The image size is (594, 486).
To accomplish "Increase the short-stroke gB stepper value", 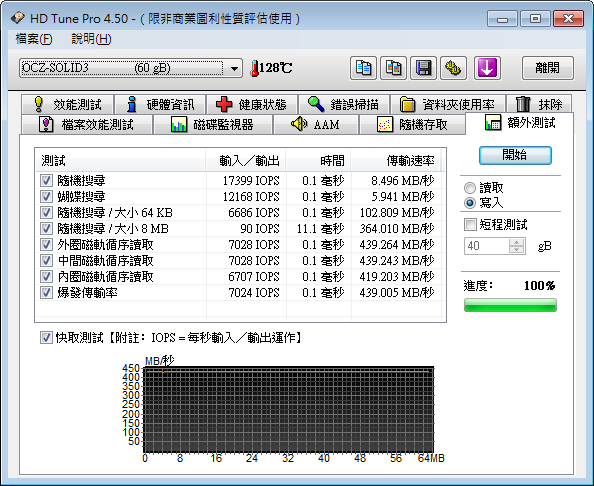I will click(x=516, y=242).
